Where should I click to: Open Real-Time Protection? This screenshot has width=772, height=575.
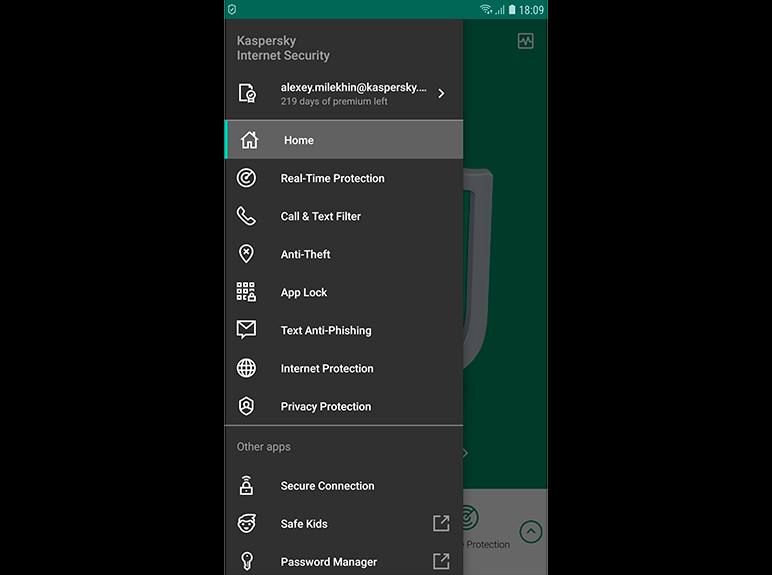[344, 178]
